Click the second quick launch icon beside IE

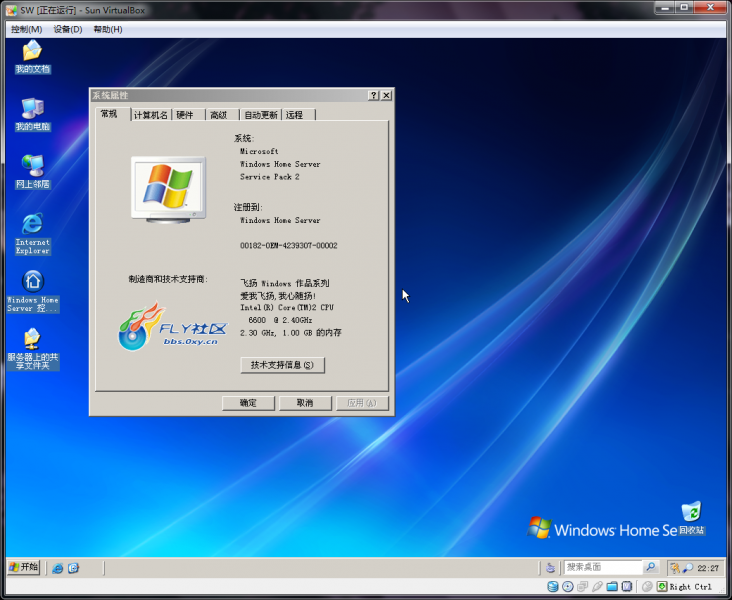tap(73, 568)
